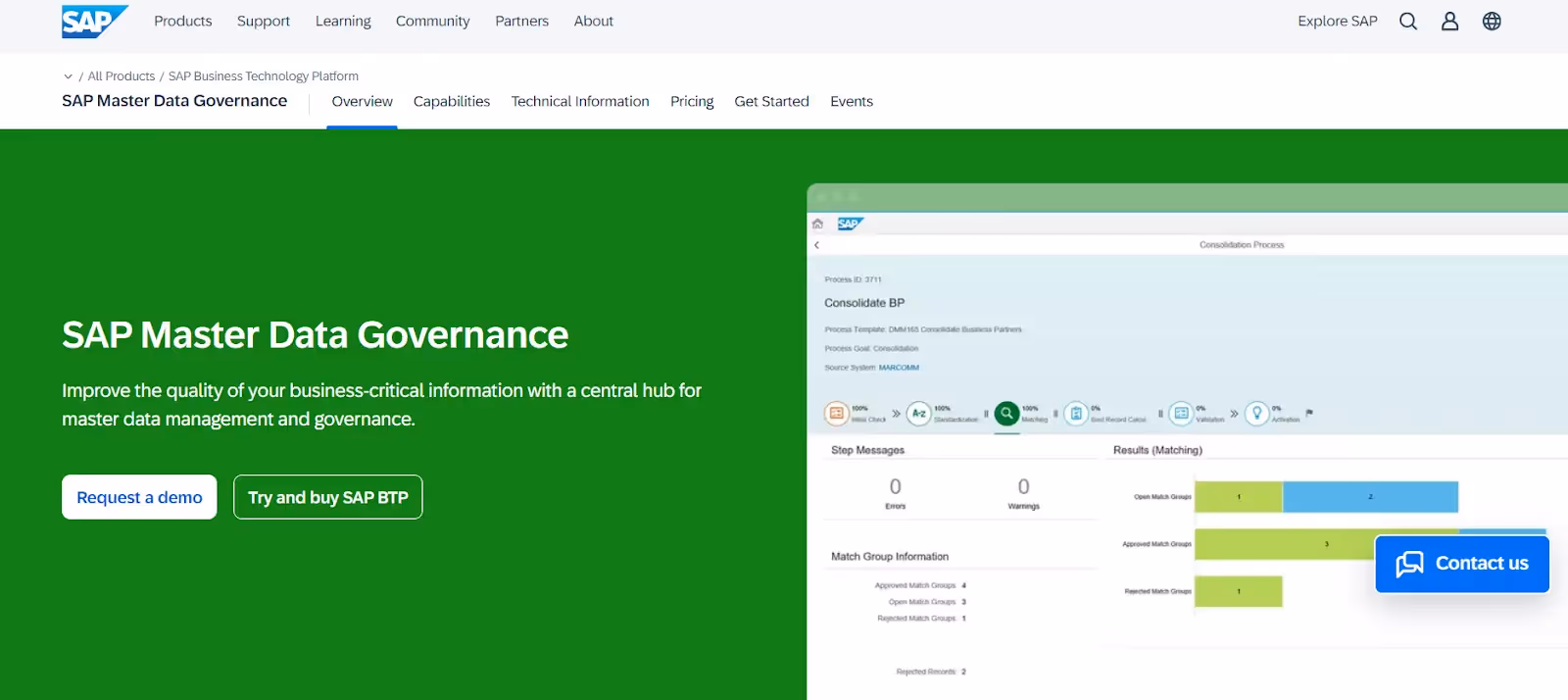Click the home icon in the product screenshot
Screen dimensions: 1568x700
pos(817,224)
